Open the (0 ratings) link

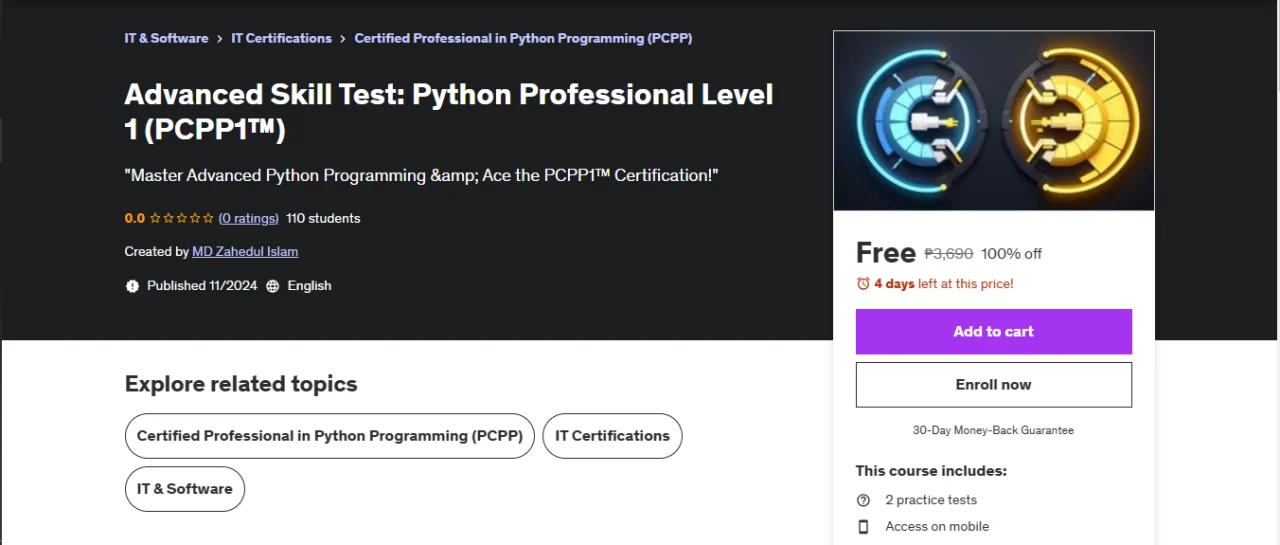coord(248,218)
